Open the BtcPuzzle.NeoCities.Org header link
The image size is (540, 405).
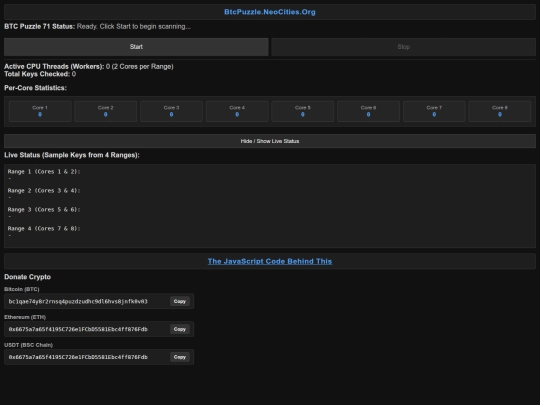click(270, 12)
